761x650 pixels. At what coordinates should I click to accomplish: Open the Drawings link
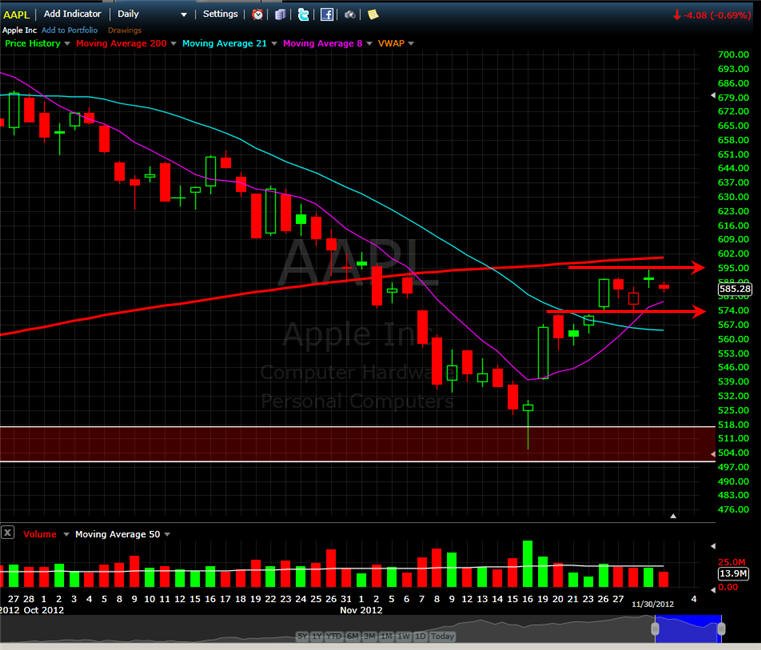pyautogui.click(x=125, y=30)
